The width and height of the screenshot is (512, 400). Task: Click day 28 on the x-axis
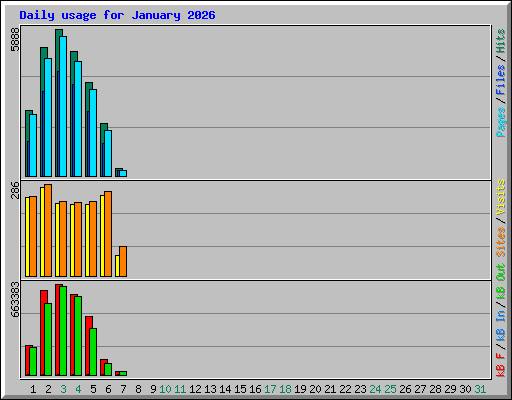coord(435,389)
